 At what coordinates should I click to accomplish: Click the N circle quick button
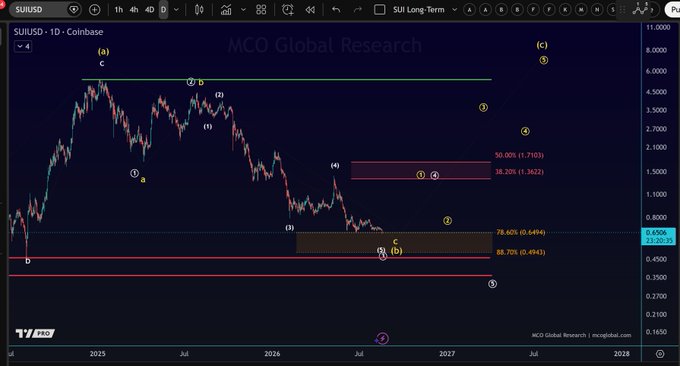(597, 10)
